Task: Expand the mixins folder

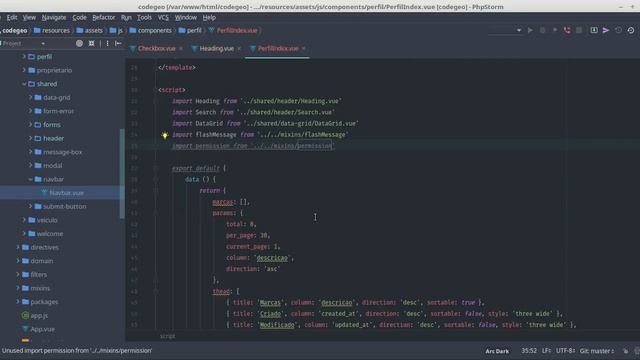Action: coord(18,288)
